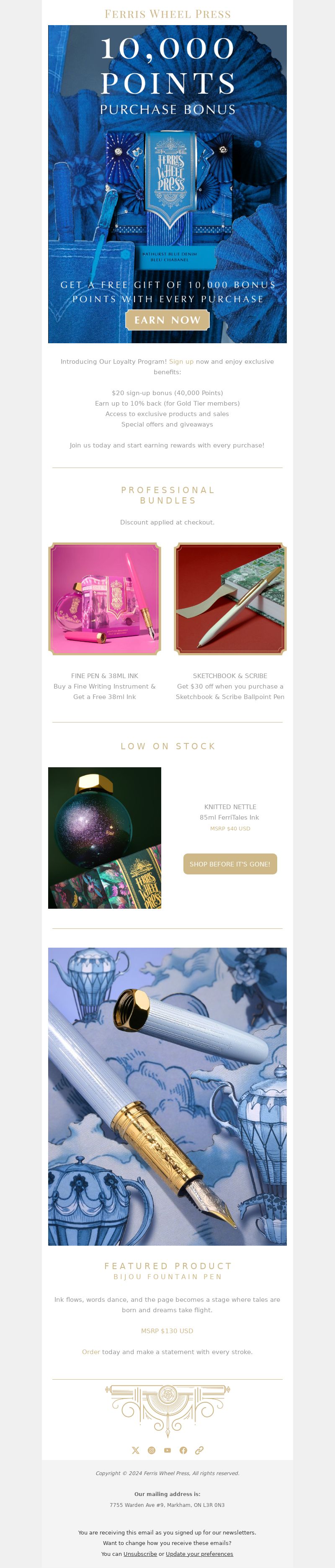Open the Instagram icon link
Viewport: 335px width, 1568px height.
click(x=152, y=1450)
